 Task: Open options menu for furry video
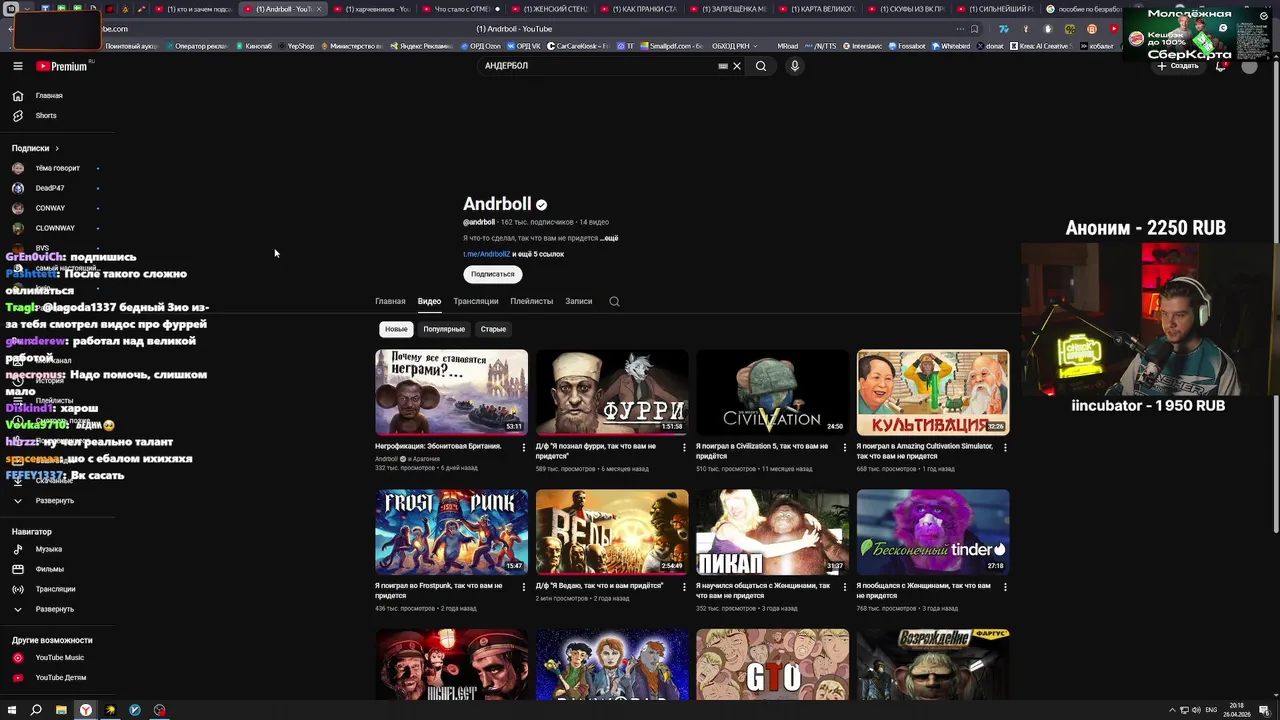click(x=684, y=448)
